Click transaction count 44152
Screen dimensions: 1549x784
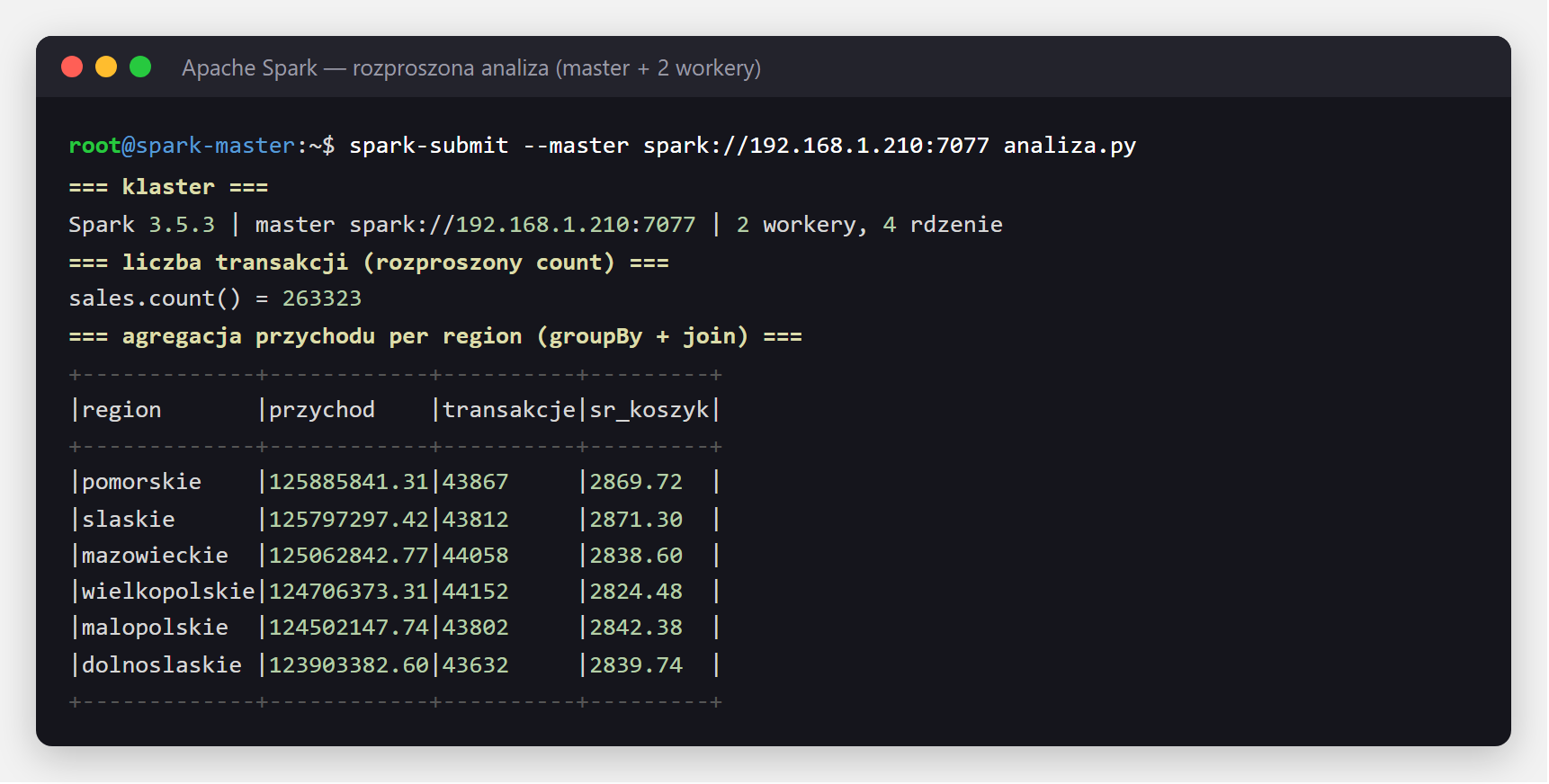476,592
